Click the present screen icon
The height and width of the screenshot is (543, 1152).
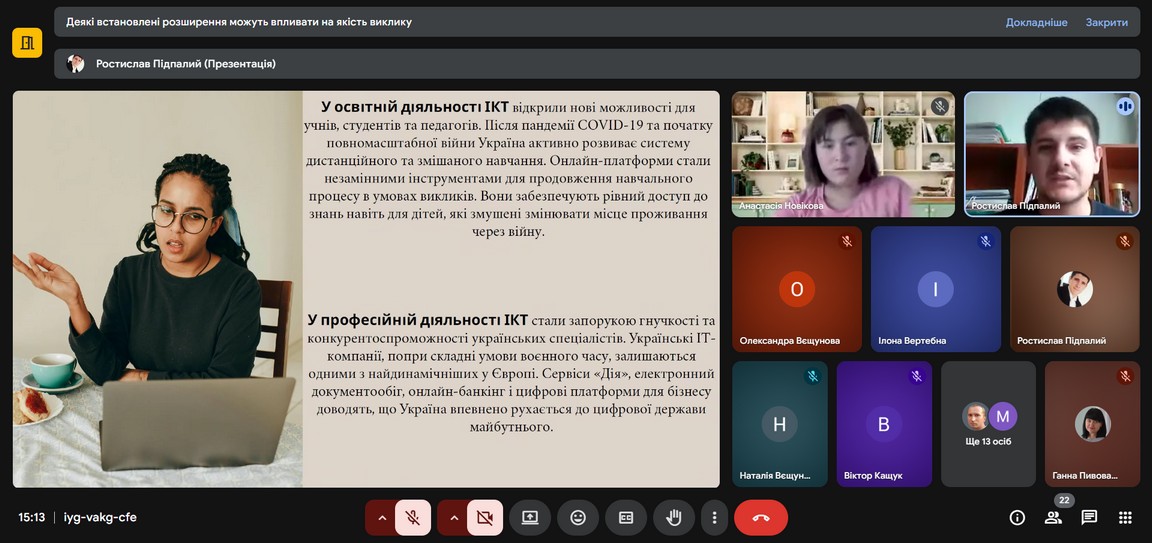point(530,518)
